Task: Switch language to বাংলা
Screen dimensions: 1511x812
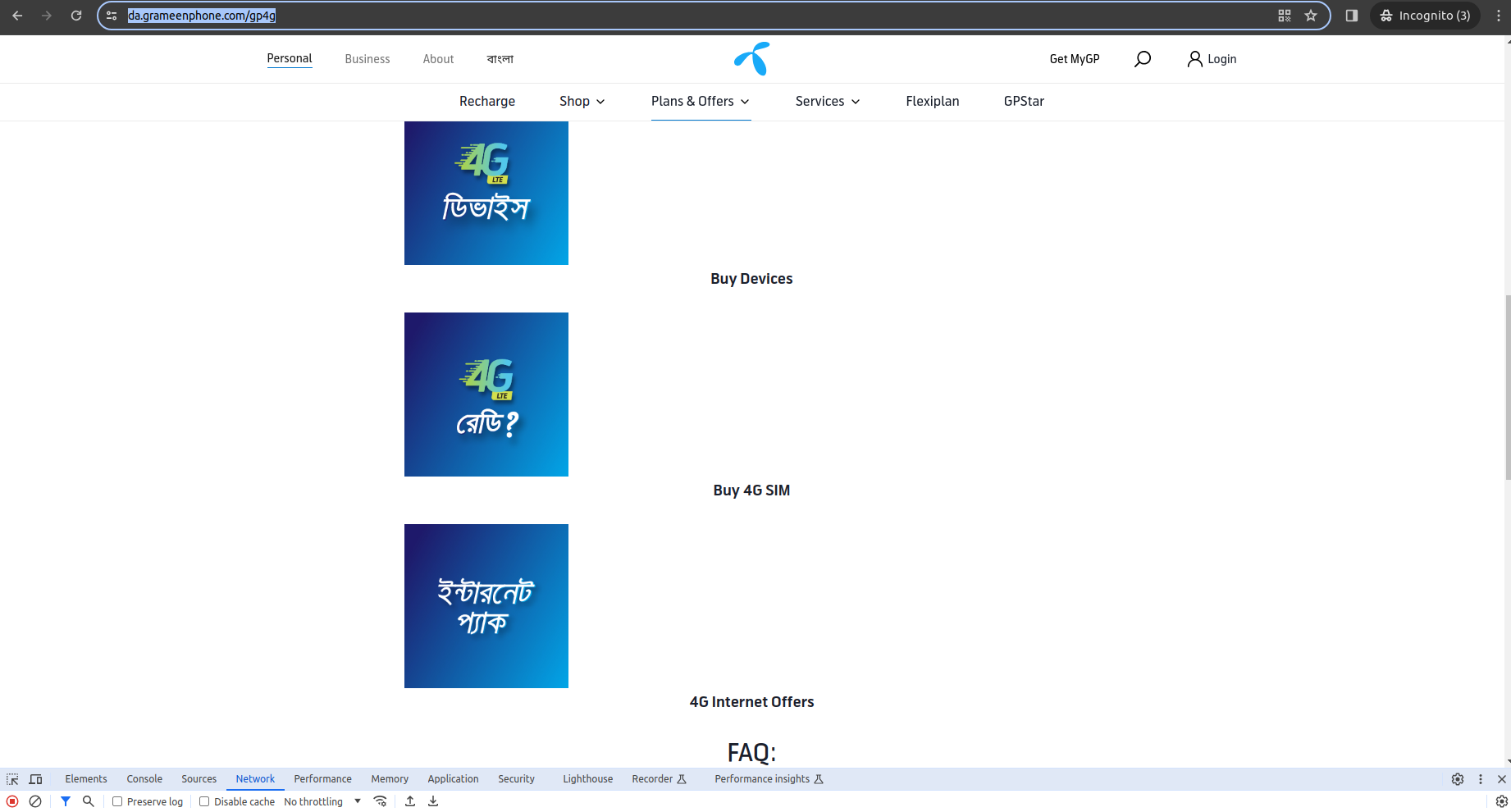Action: 500,59
